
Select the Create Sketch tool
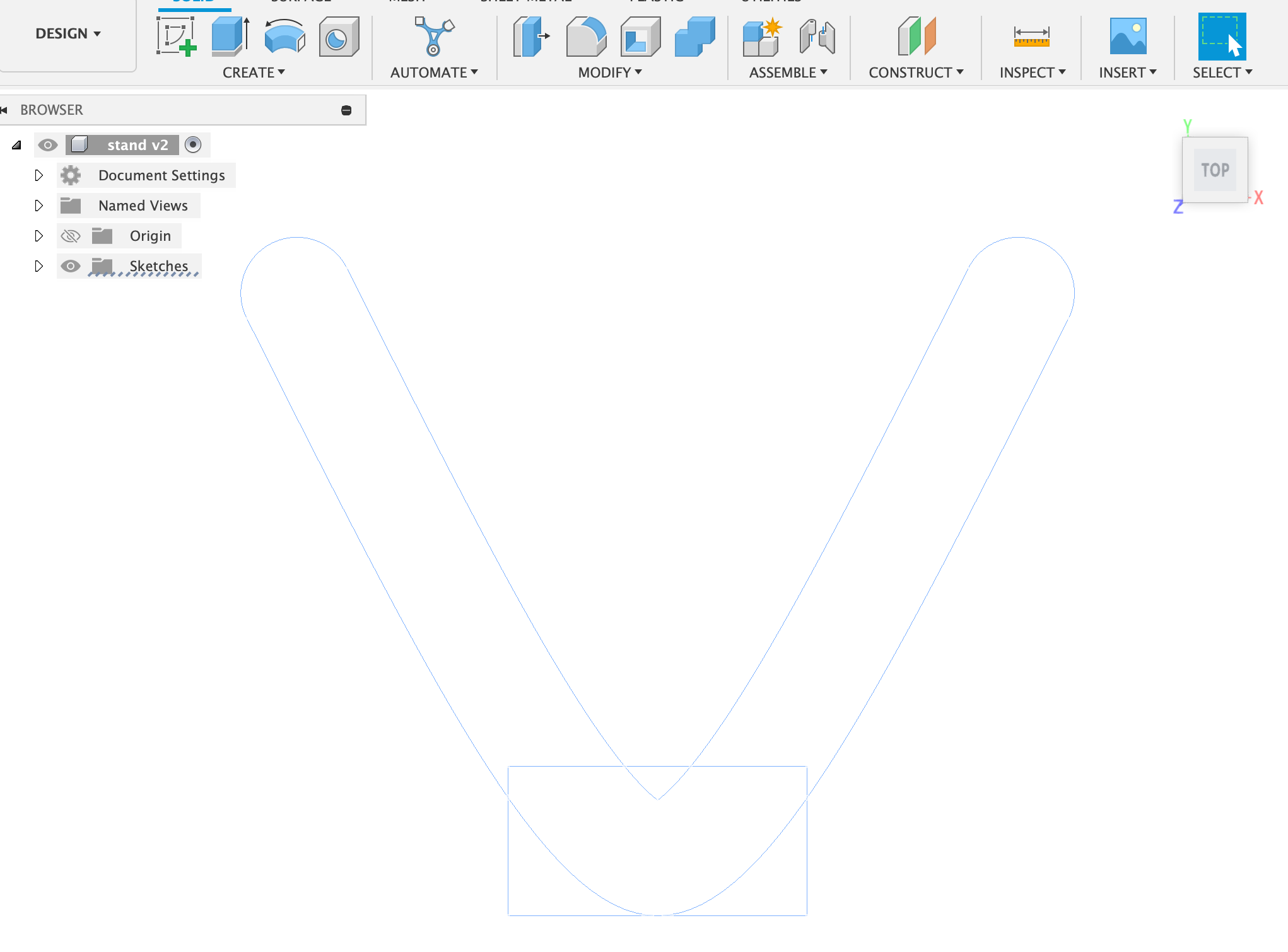click(175, 36)
